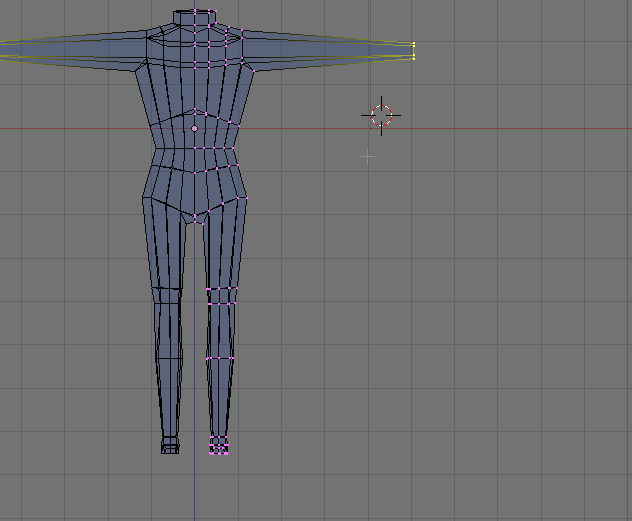Click the black wireframe foot without pink vertices

point(170,445)
